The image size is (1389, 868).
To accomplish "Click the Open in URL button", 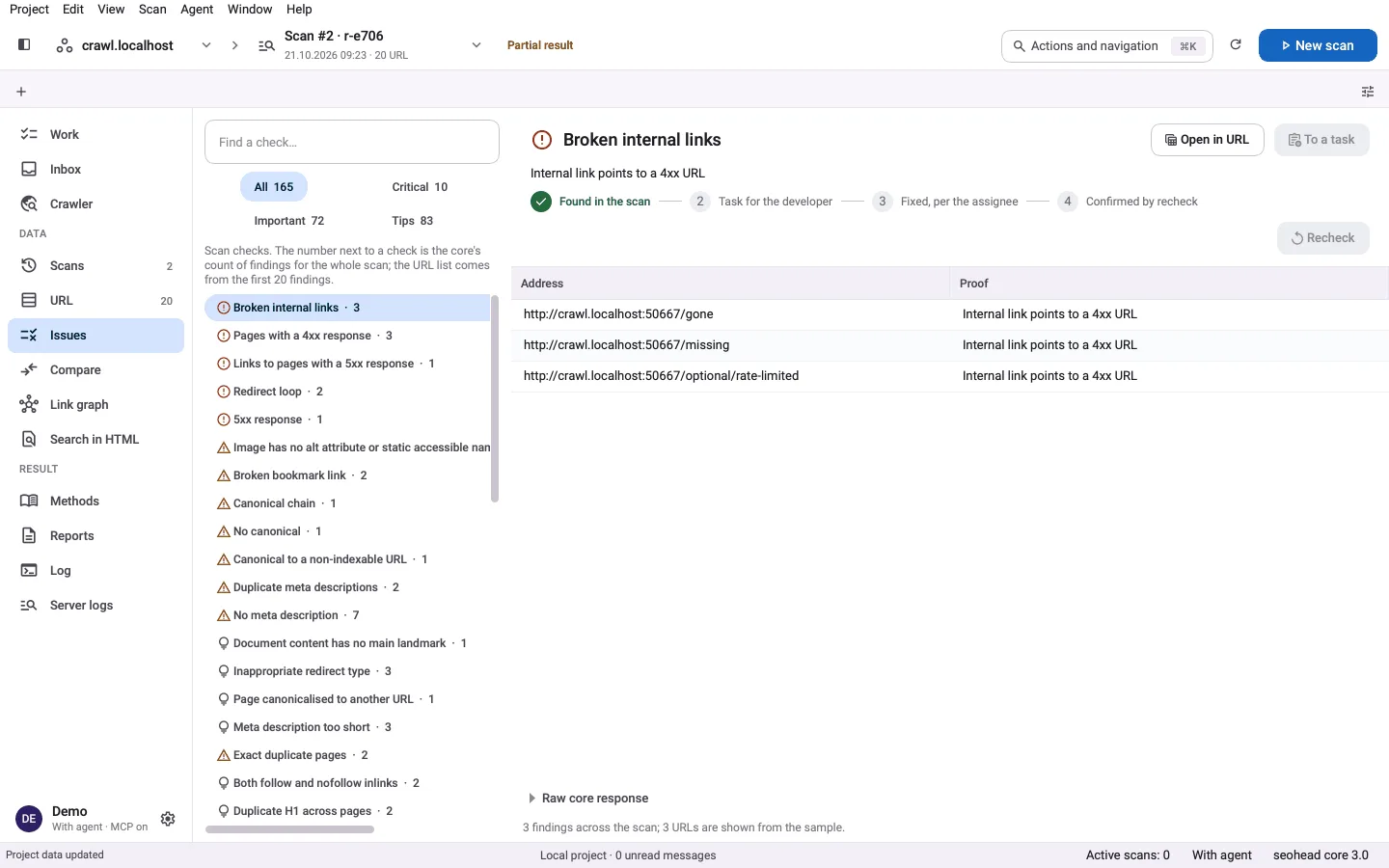I will [x=1208, y=140].
